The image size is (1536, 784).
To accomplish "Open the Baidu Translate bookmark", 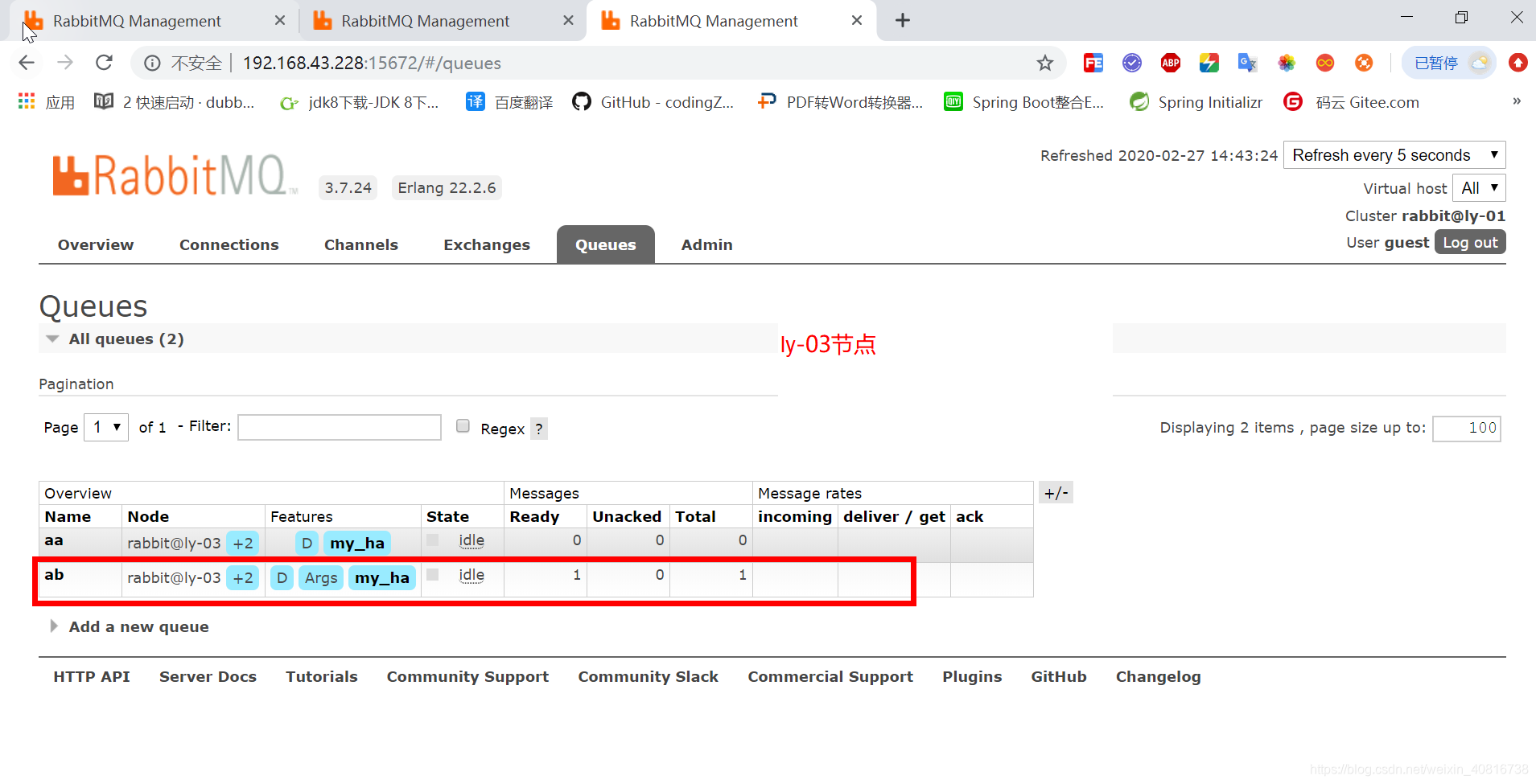I will [509, 102].
